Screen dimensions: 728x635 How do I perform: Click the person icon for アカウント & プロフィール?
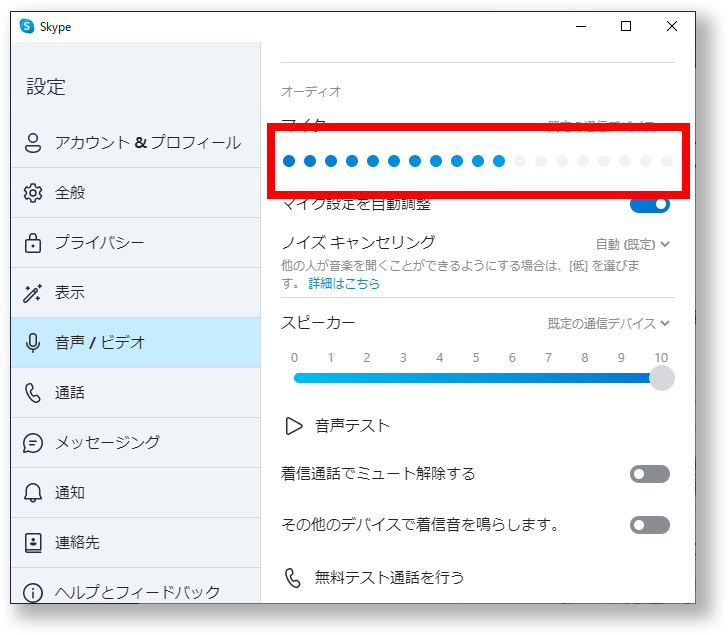pos(32,143)
